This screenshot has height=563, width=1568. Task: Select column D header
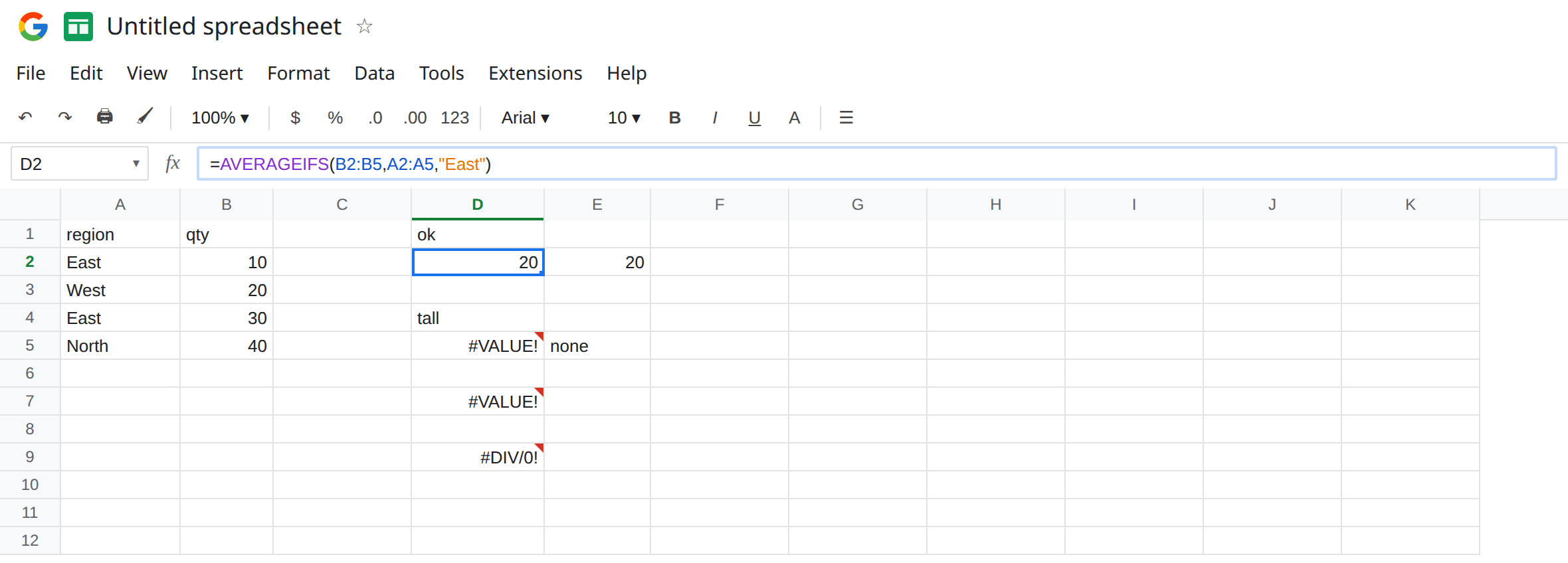pyautogui.click(x=478, y=204)
